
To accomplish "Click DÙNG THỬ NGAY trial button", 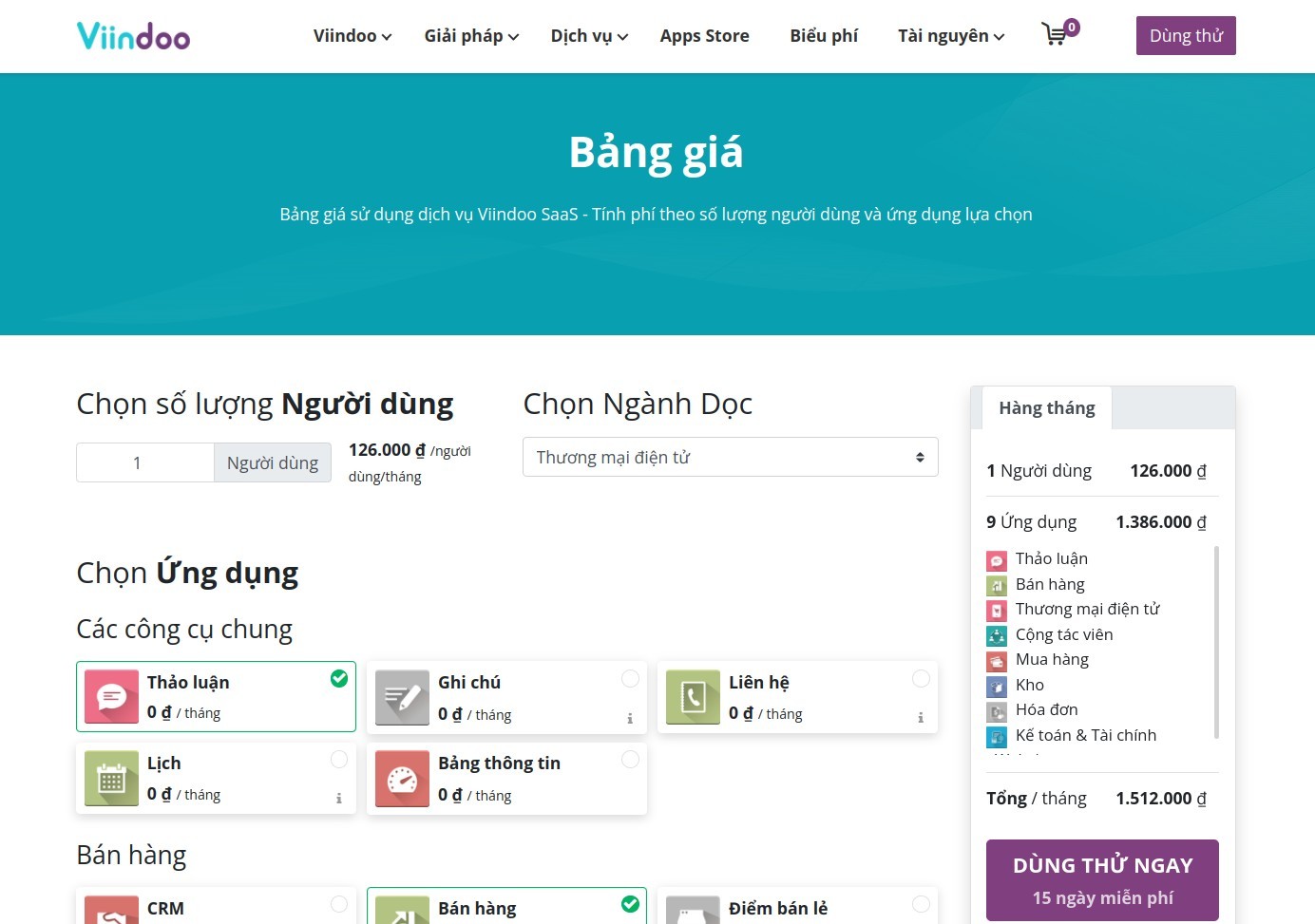I will point(1102,880).
